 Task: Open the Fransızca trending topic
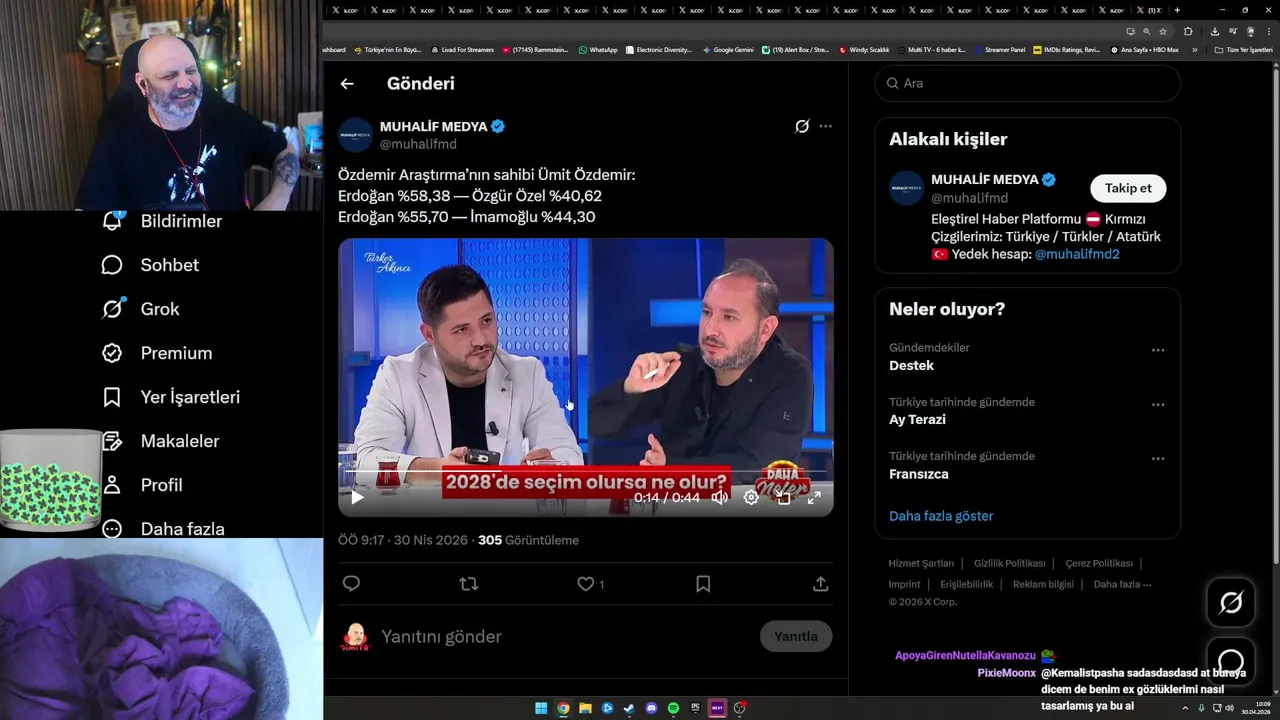(x=919, y=474)
